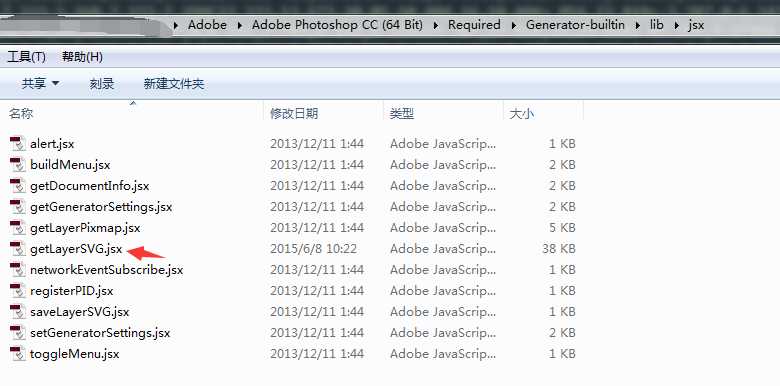Image resolution: width=780 pixels, height=386 pixels.
Task: Sort by the 大小 column header
Action: tap(522, 114)
